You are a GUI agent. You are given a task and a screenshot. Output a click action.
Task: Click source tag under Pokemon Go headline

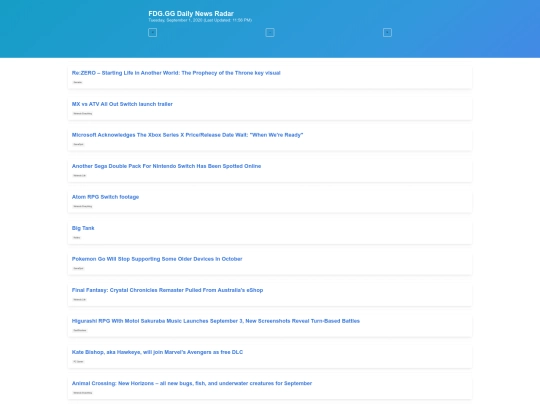[79, 268]
